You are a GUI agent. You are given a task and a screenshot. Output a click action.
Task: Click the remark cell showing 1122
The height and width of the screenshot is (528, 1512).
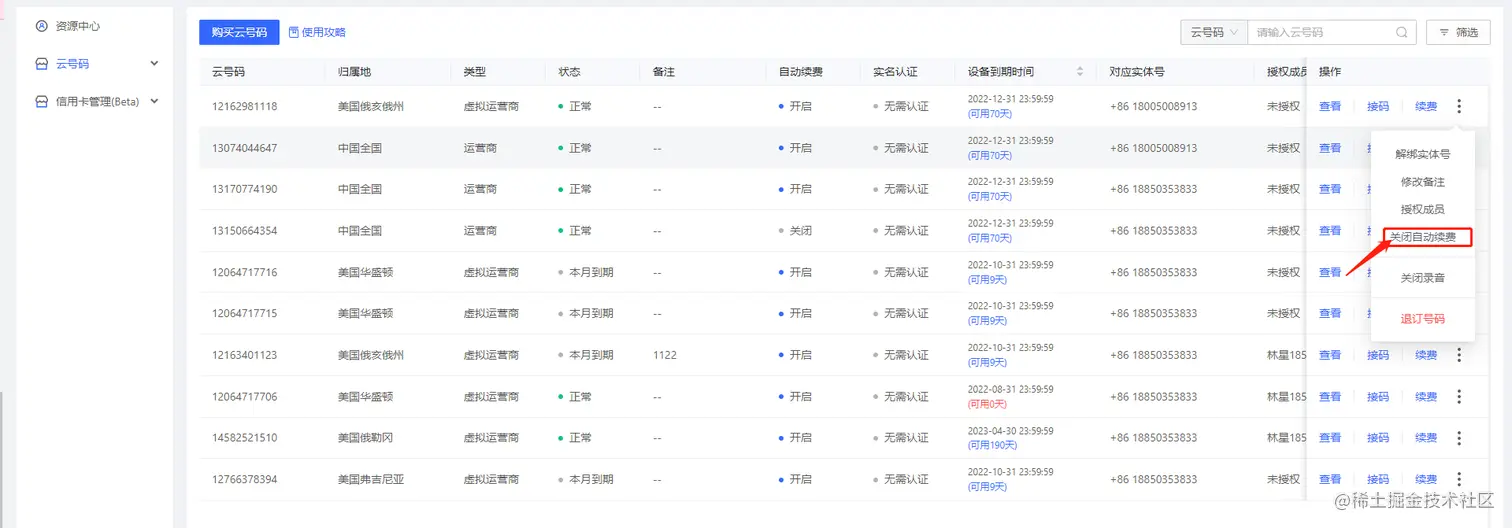(x=665, y=355)
